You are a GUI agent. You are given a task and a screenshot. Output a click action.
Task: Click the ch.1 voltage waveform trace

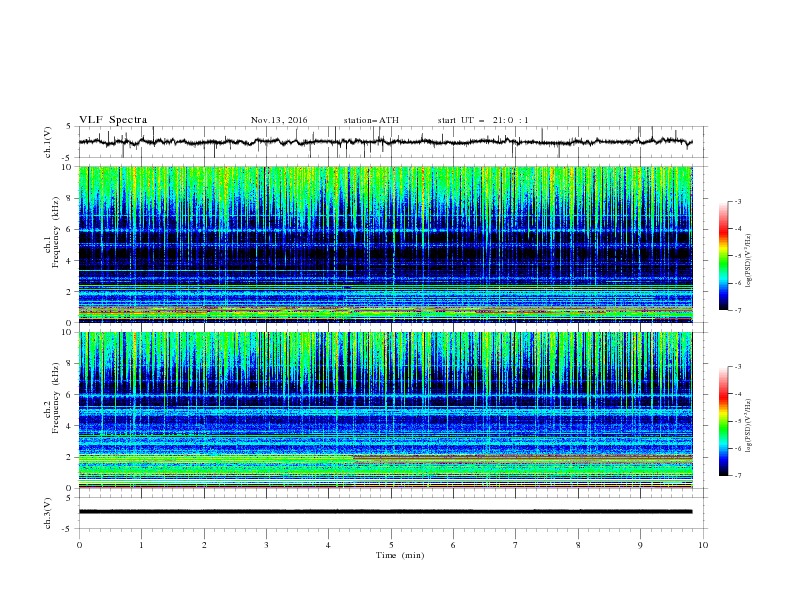(385, 142)
